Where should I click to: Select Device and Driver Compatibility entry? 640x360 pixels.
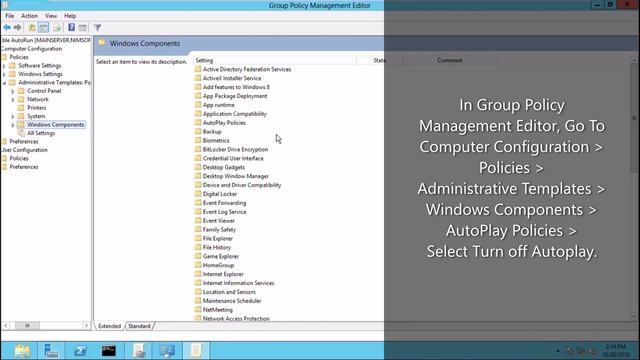[x=242, y=185]
